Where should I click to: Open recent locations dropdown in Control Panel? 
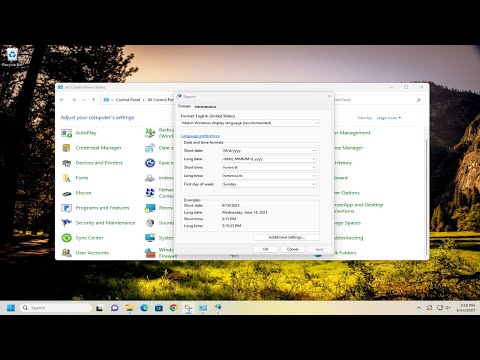coord(84,100)
